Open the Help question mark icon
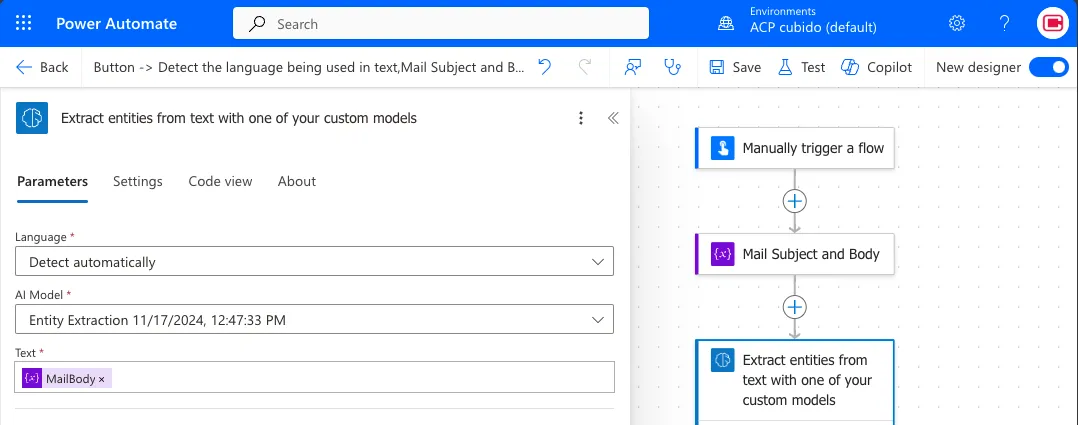 click(1005, 23)
